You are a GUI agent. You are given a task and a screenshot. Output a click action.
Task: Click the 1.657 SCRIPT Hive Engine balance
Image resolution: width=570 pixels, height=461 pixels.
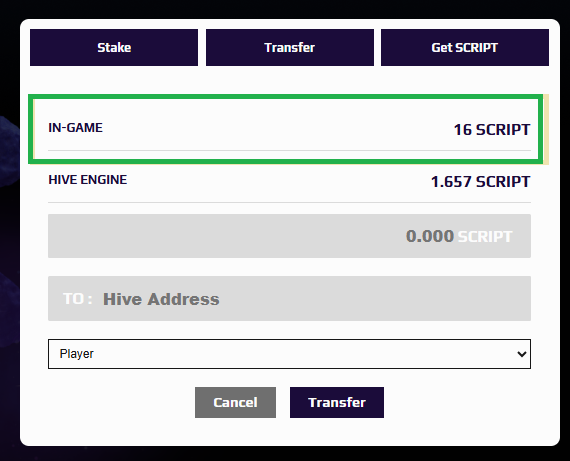pyautogui.click(x=480, y=181)
